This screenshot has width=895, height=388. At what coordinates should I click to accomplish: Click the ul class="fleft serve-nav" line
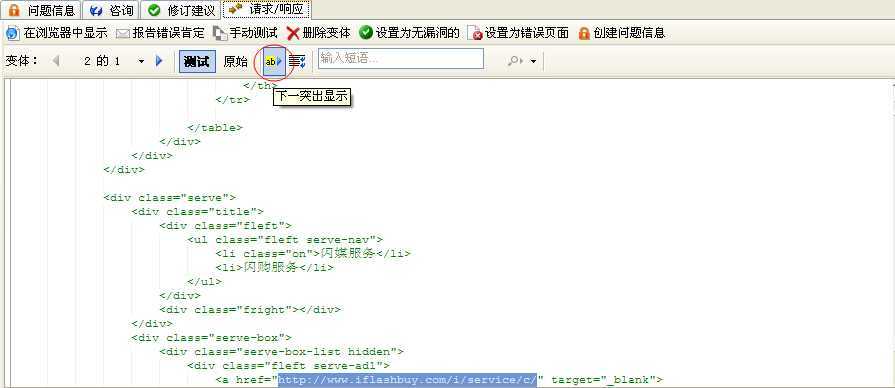click(285, 240)
